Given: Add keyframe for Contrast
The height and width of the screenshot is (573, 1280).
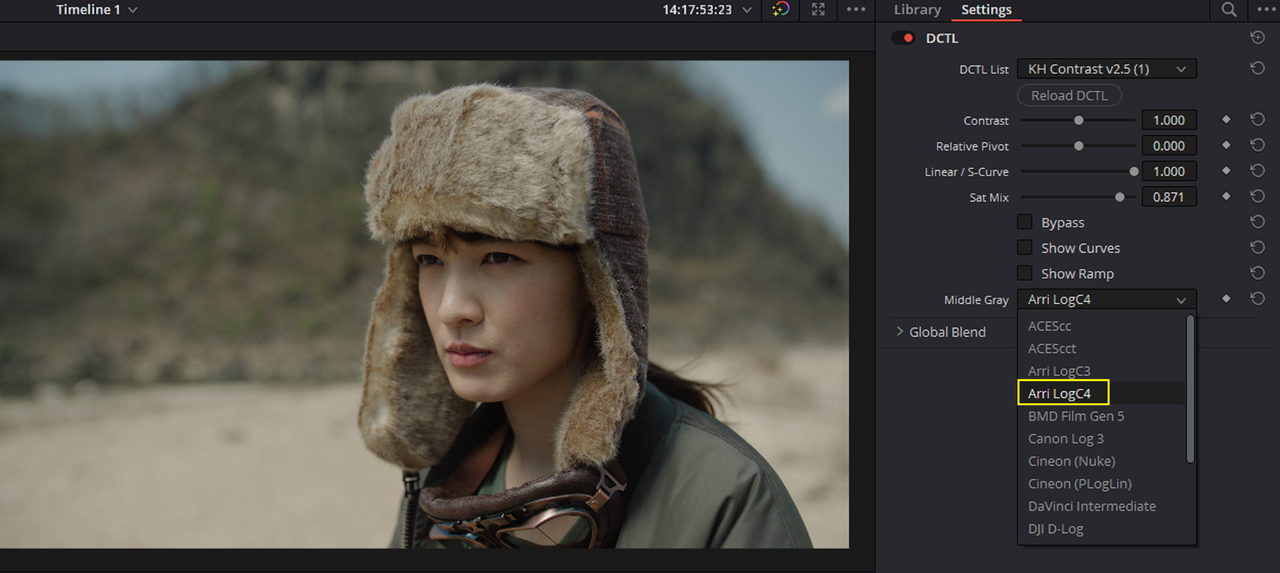Looking at the screenshot, I should coord(1226,120).
